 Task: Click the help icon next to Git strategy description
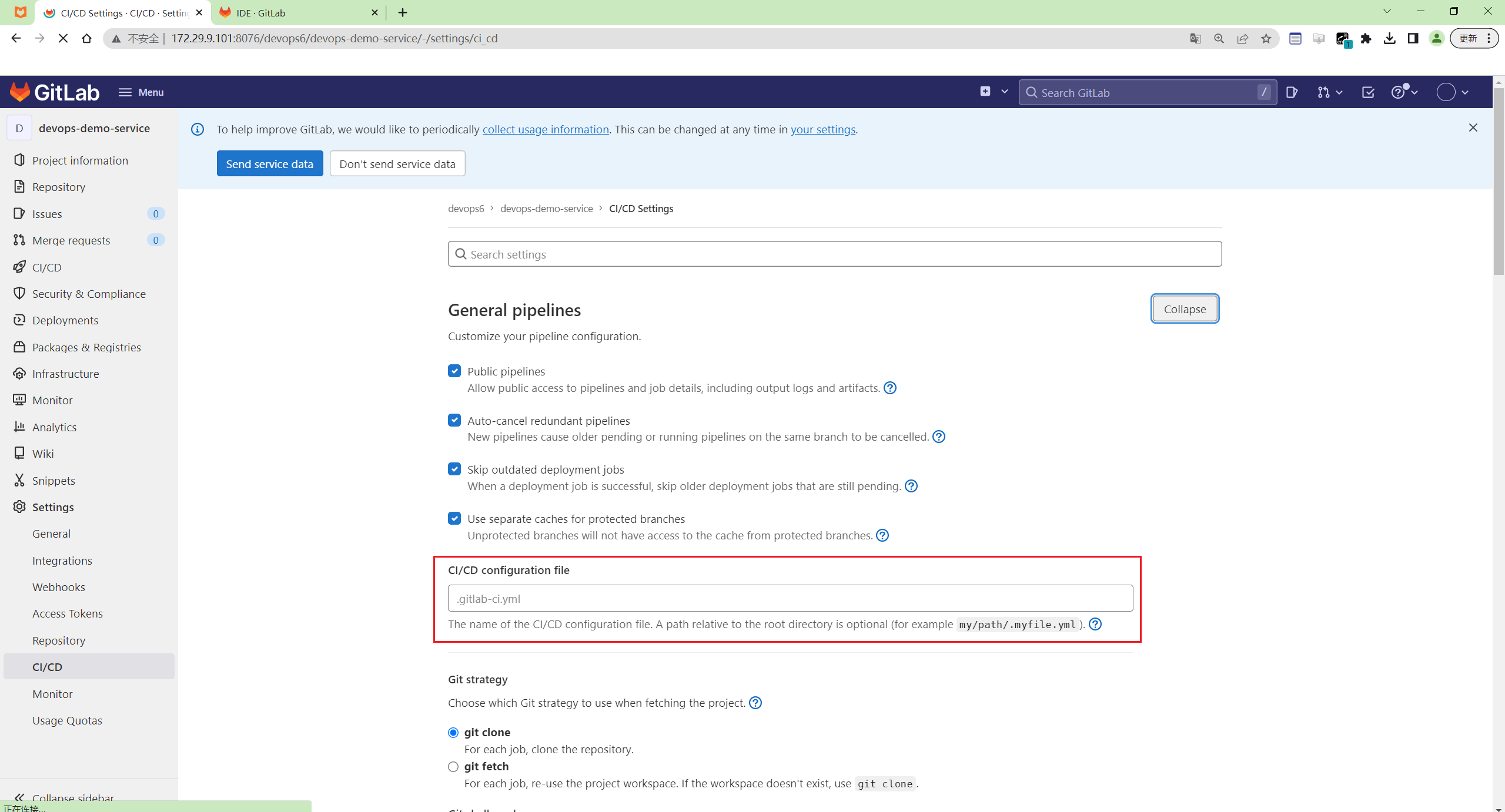click(755, 703)
